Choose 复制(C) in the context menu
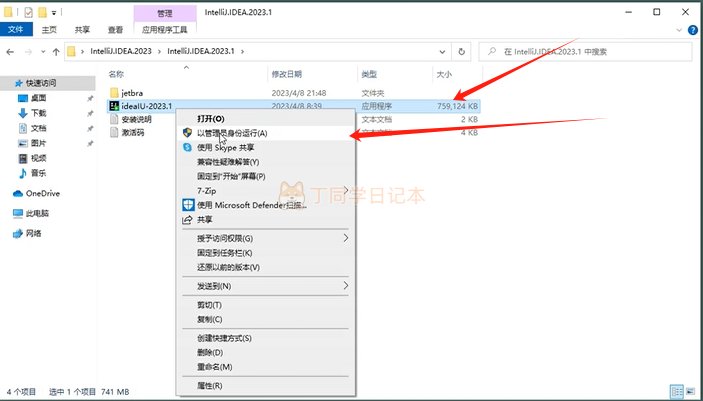Screen dimensions: 703x401 [265, 319]
